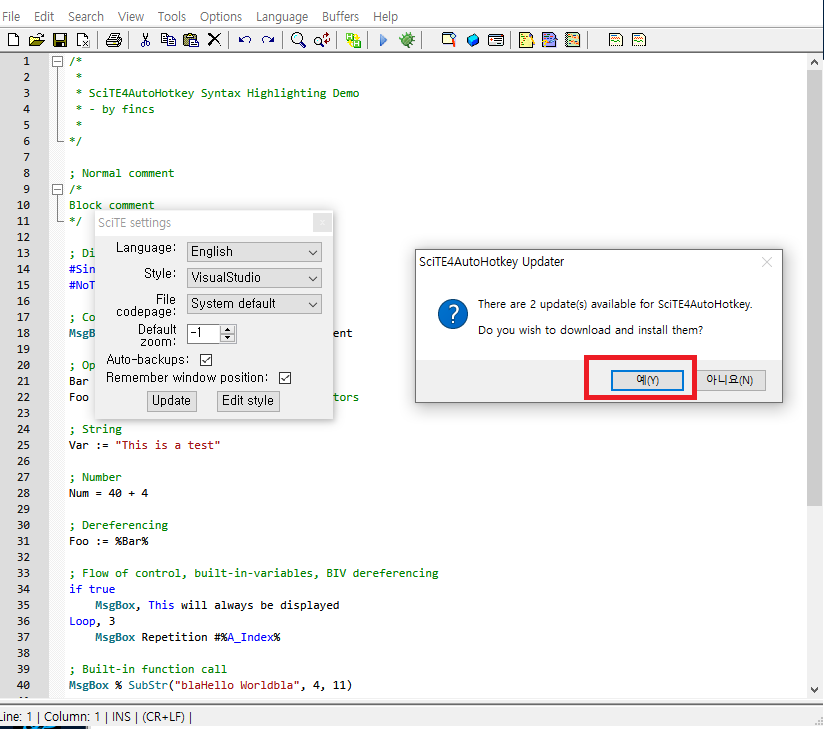Open a file with the folder icon
Screen dimensions: 824x729
37,40
